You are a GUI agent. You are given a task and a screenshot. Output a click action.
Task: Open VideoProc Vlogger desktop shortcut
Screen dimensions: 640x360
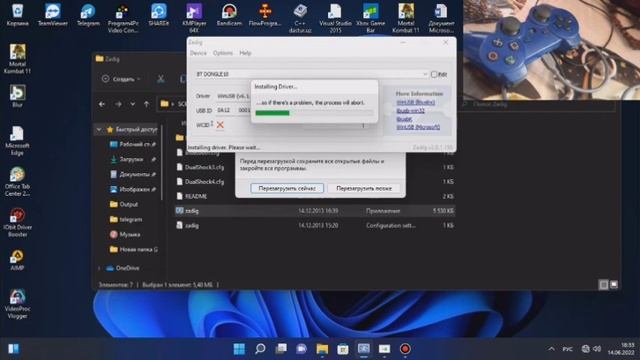pos(17,304)
